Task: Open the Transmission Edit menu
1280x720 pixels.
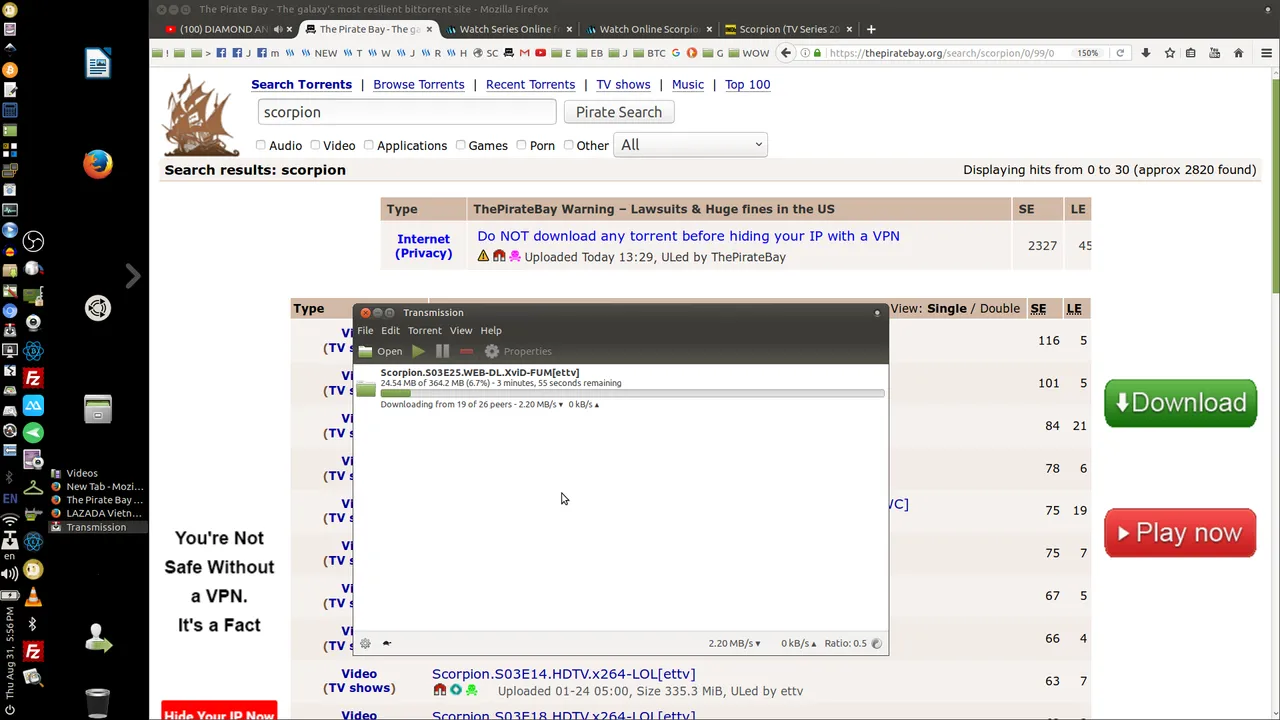Action: tap(390, 330)
